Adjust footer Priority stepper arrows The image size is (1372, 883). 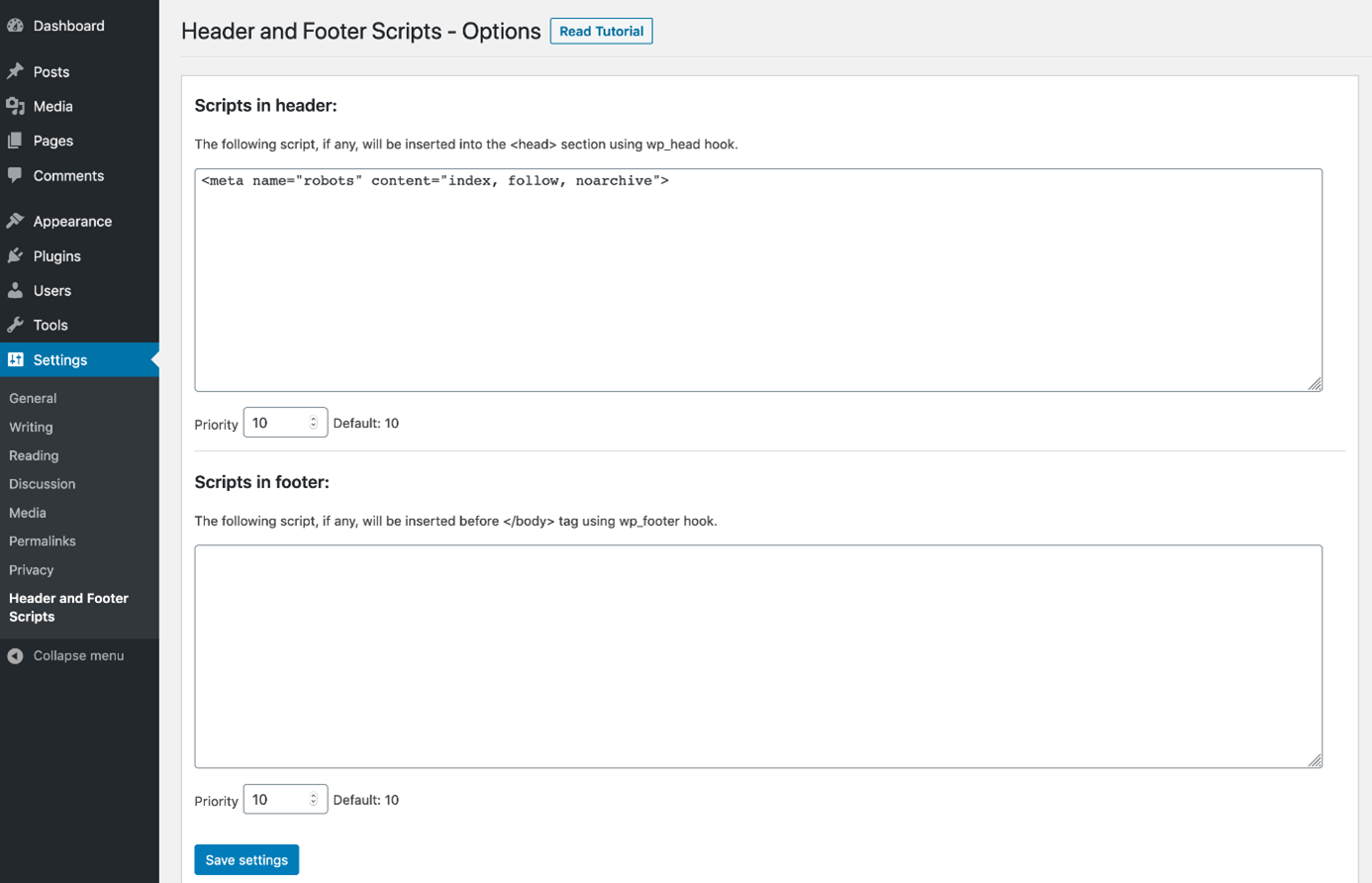coord(314,799)
